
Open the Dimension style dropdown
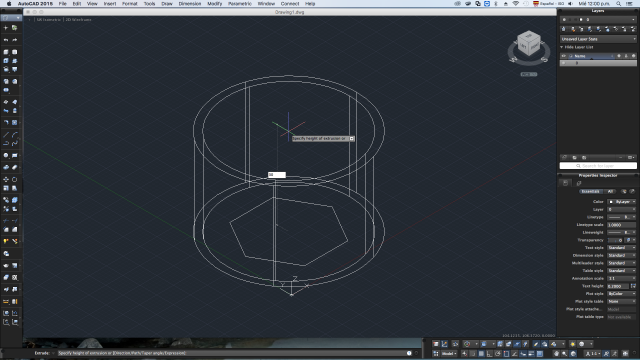click(x=622, y=256)
